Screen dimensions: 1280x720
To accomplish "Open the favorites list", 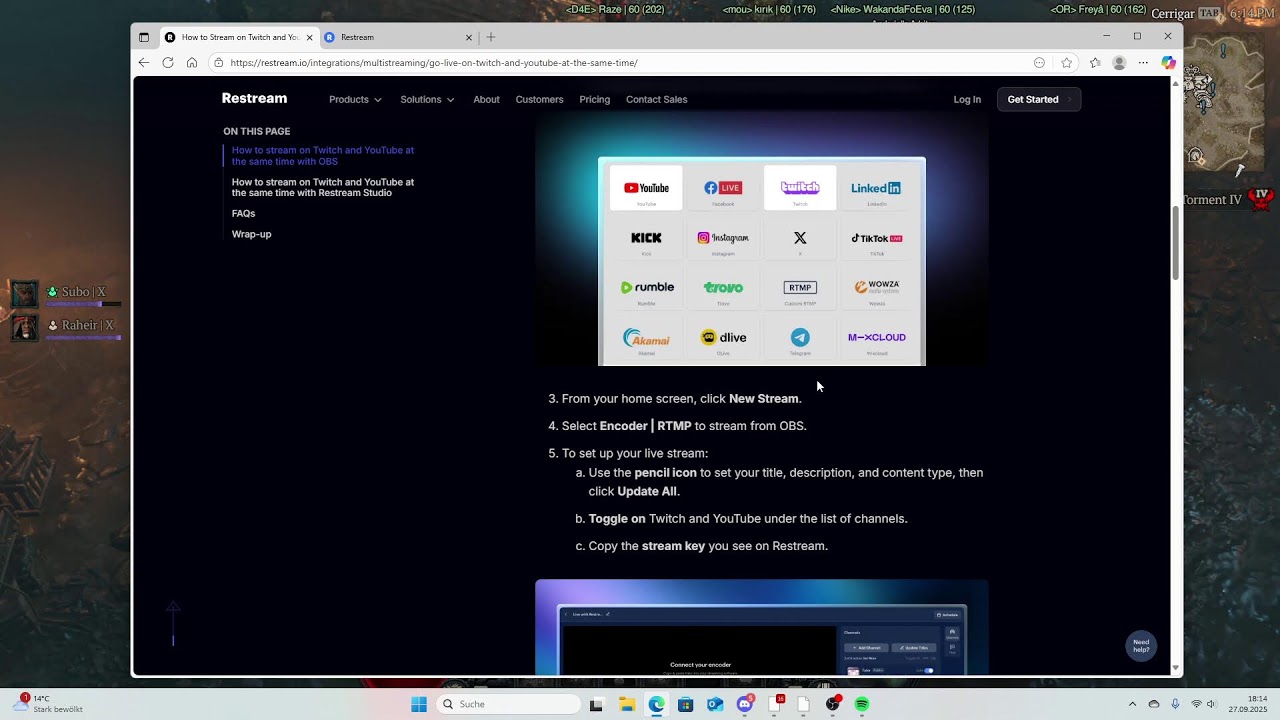I will coord(1095,62).
